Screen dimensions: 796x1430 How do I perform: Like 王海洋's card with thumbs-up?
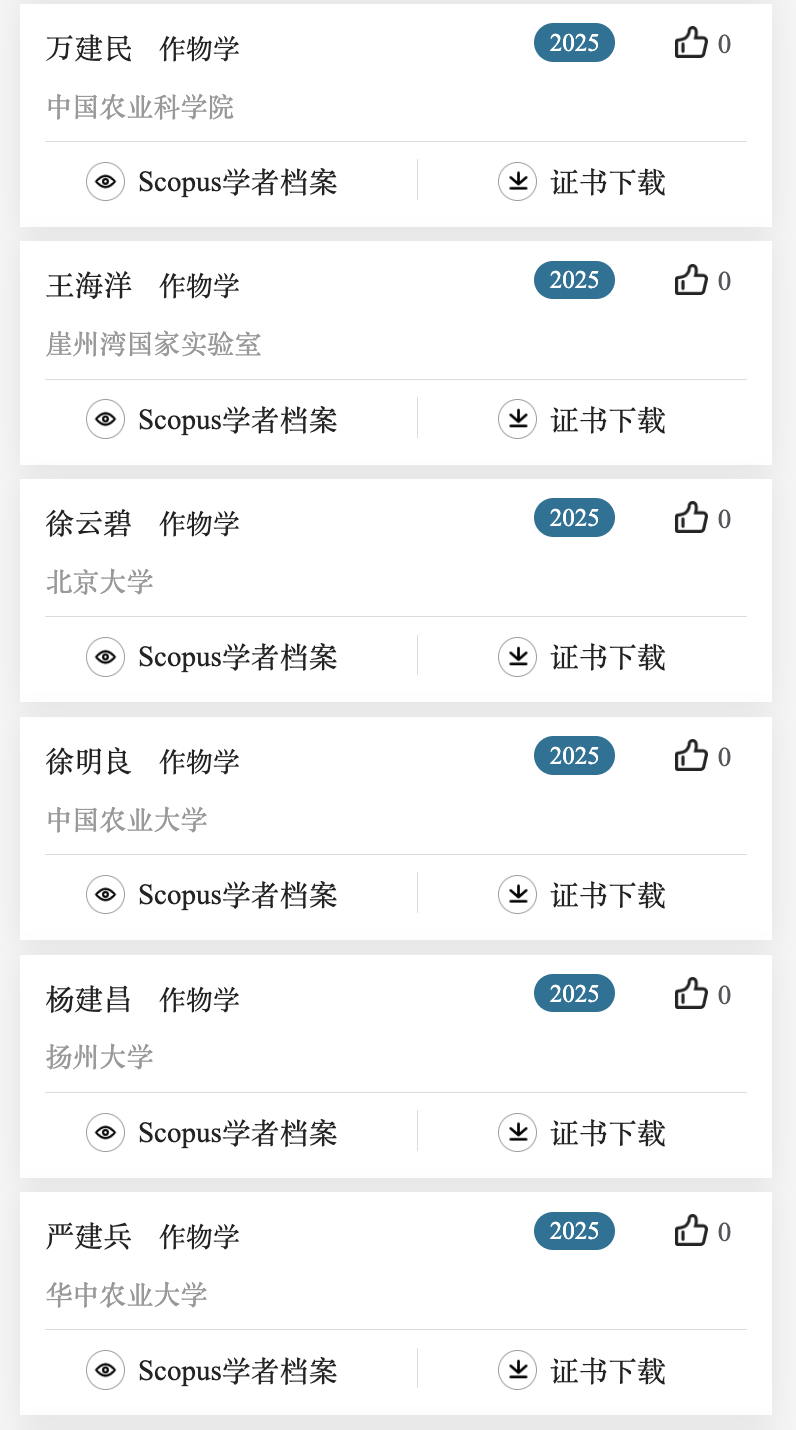pos(691,281)
